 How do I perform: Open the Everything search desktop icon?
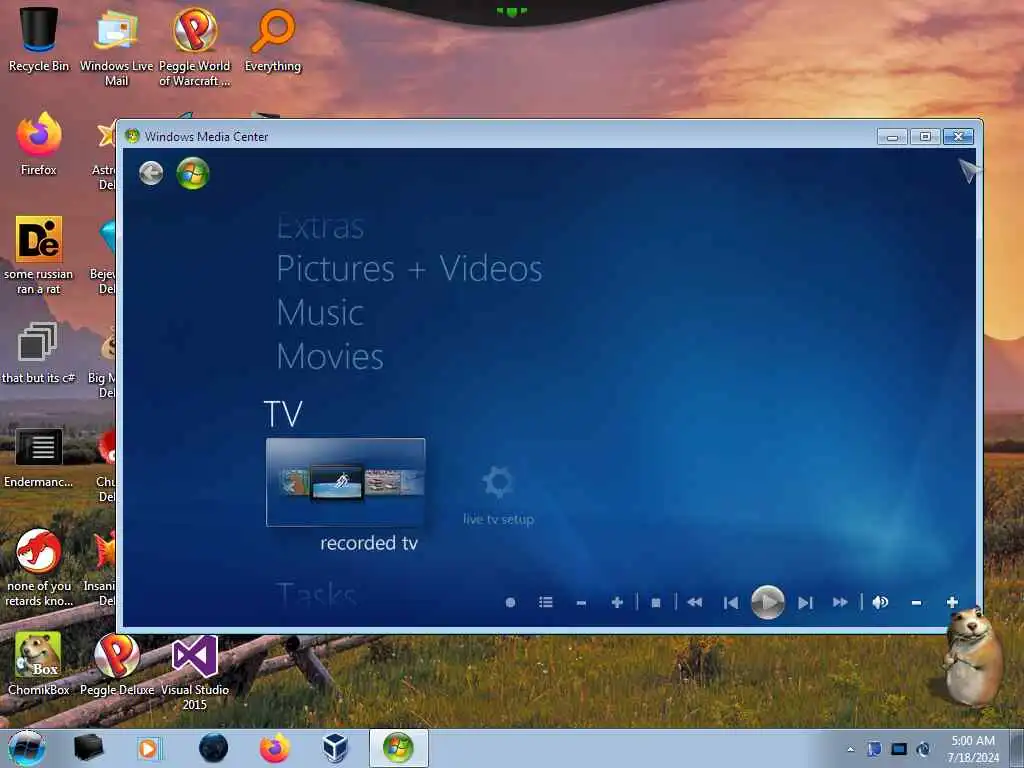[273, 39]
